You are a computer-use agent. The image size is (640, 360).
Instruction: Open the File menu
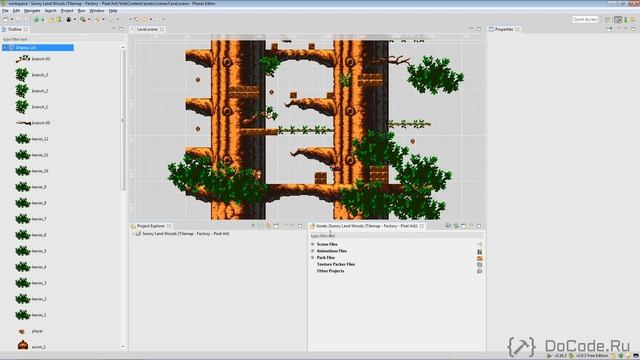pos(5,11)
